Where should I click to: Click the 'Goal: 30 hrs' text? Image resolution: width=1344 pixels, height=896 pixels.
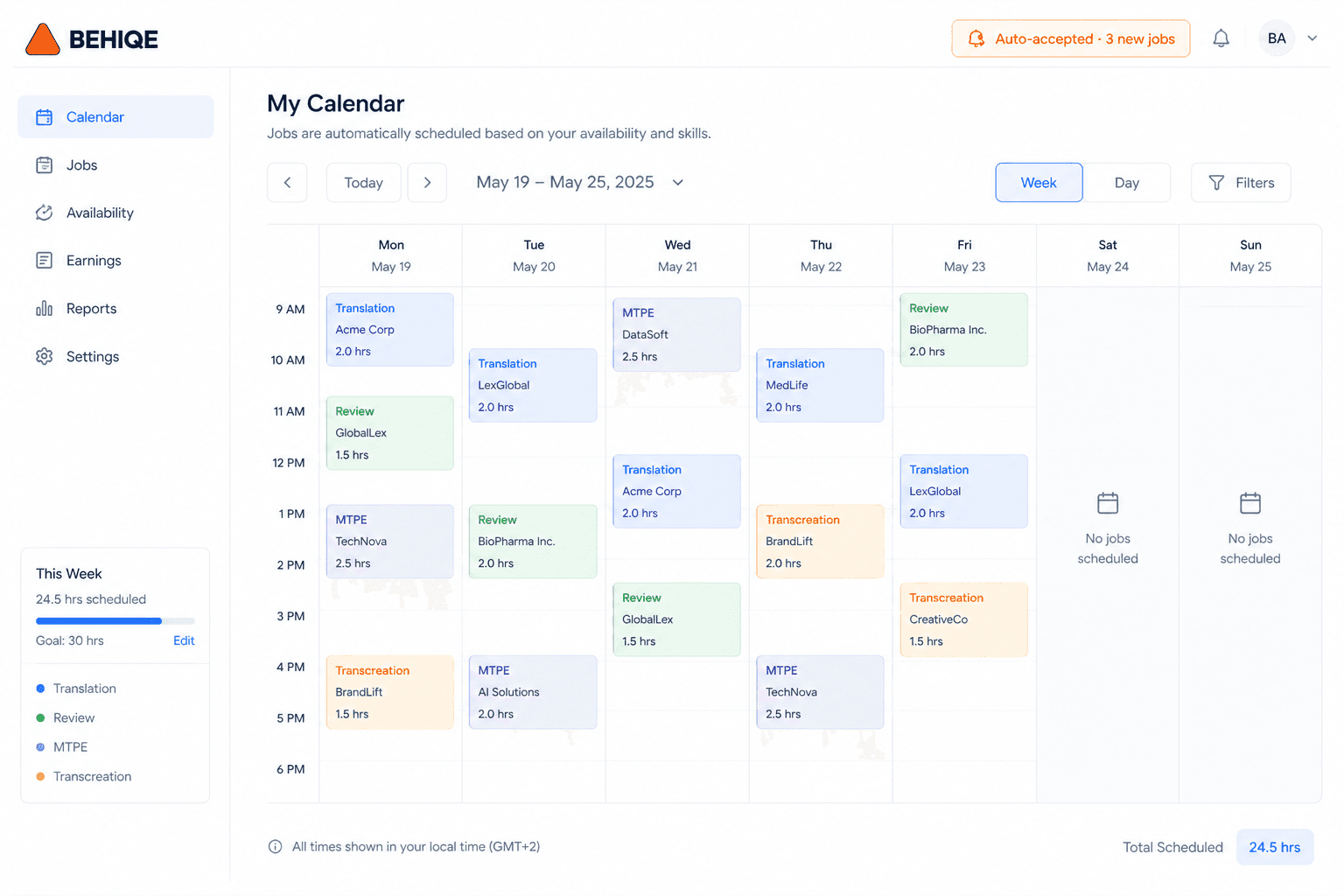pyautogui.click(x=70, y=640)
